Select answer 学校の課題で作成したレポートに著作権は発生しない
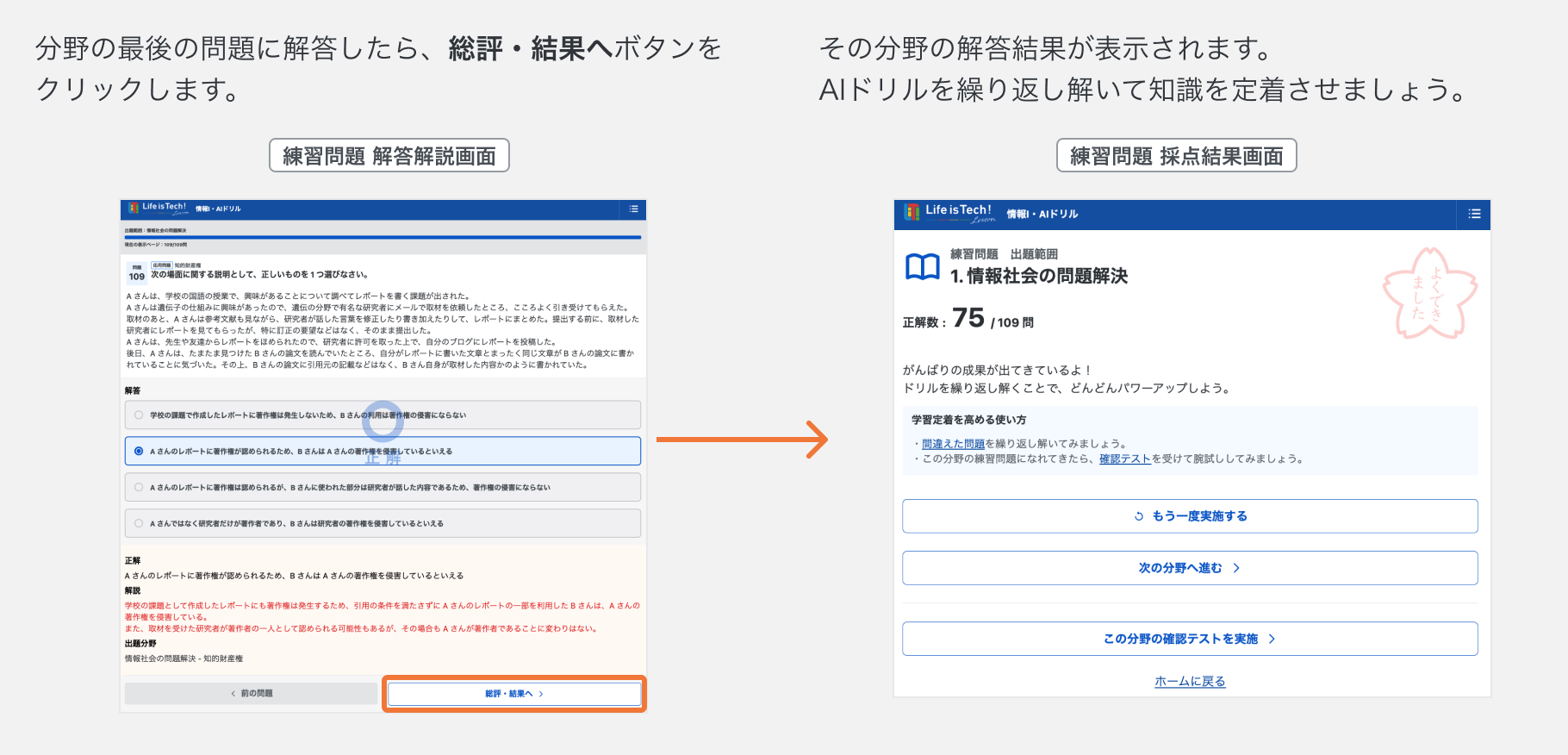 pyautogui.click(x=383, y=415)
